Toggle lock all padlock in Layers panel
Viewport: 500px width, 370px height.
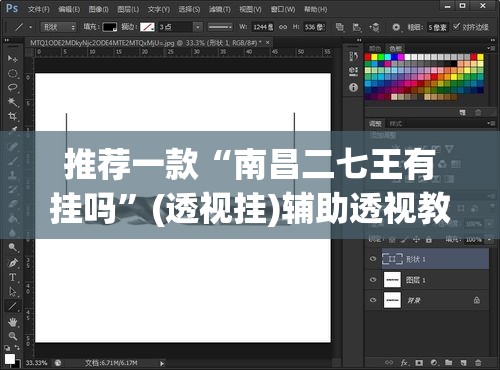click(x=429, y=239)
